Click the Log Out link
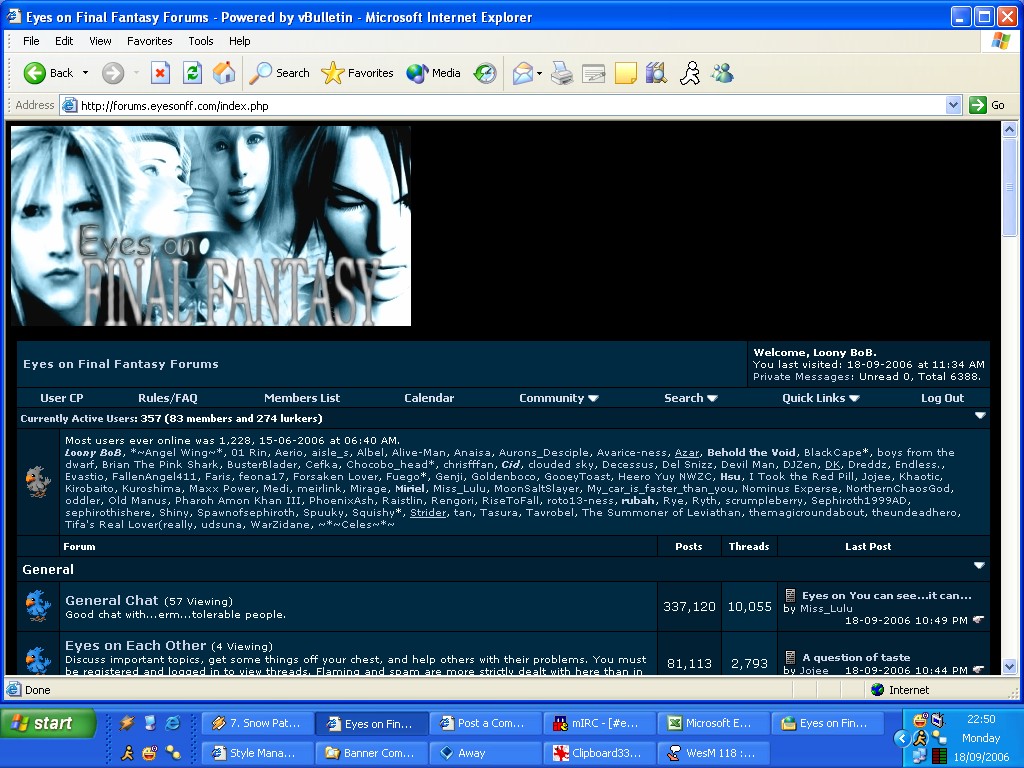 click(942, 398)
